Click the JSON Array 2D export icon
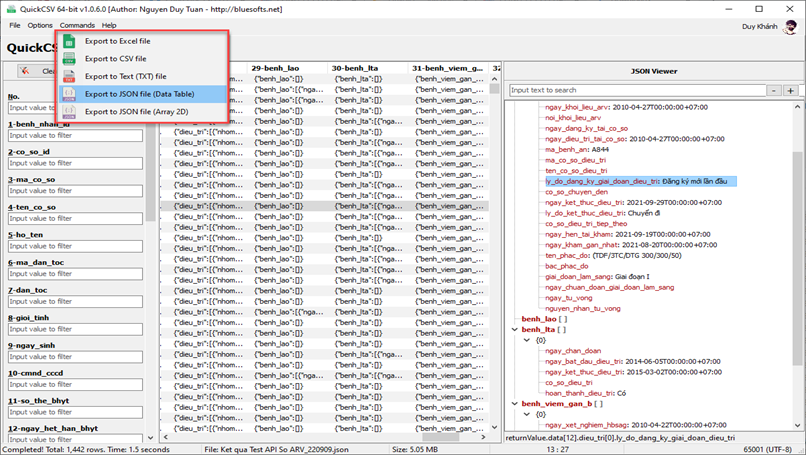The width and height of the screenshot is (806, 455). tap(69, 112)
